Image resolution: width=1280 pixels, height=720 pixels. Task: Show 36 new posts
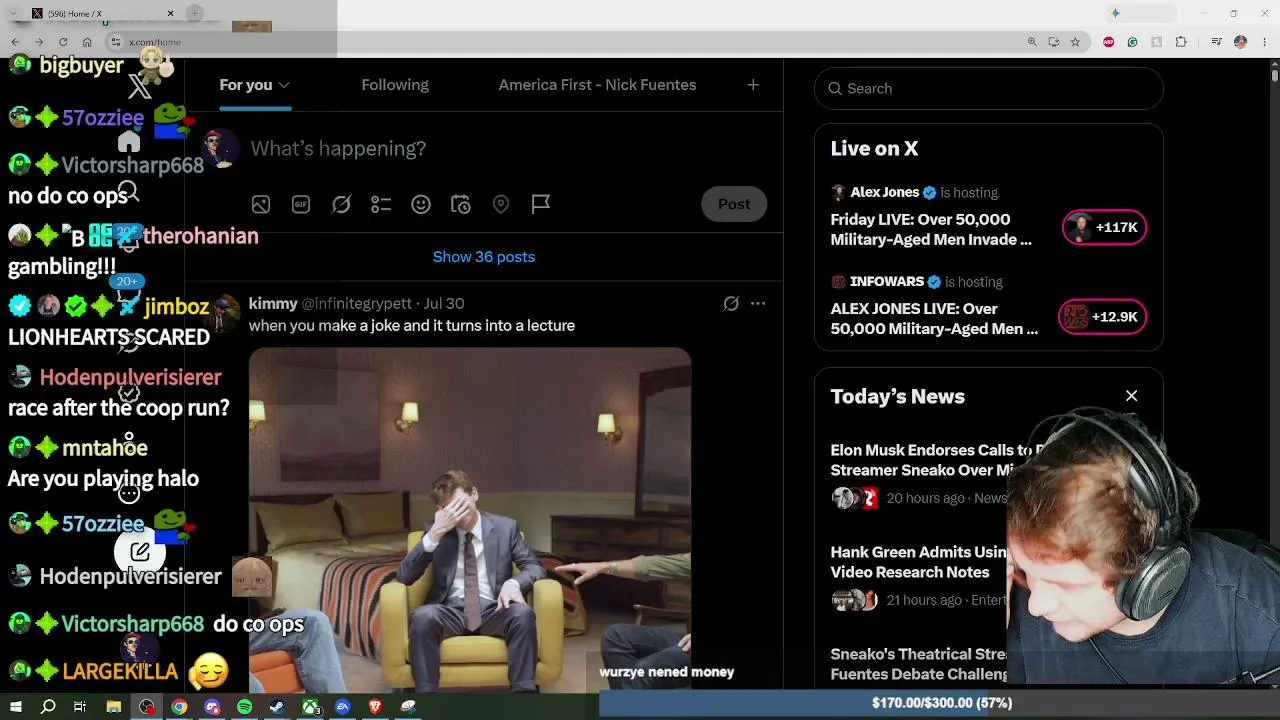[484, 257]
